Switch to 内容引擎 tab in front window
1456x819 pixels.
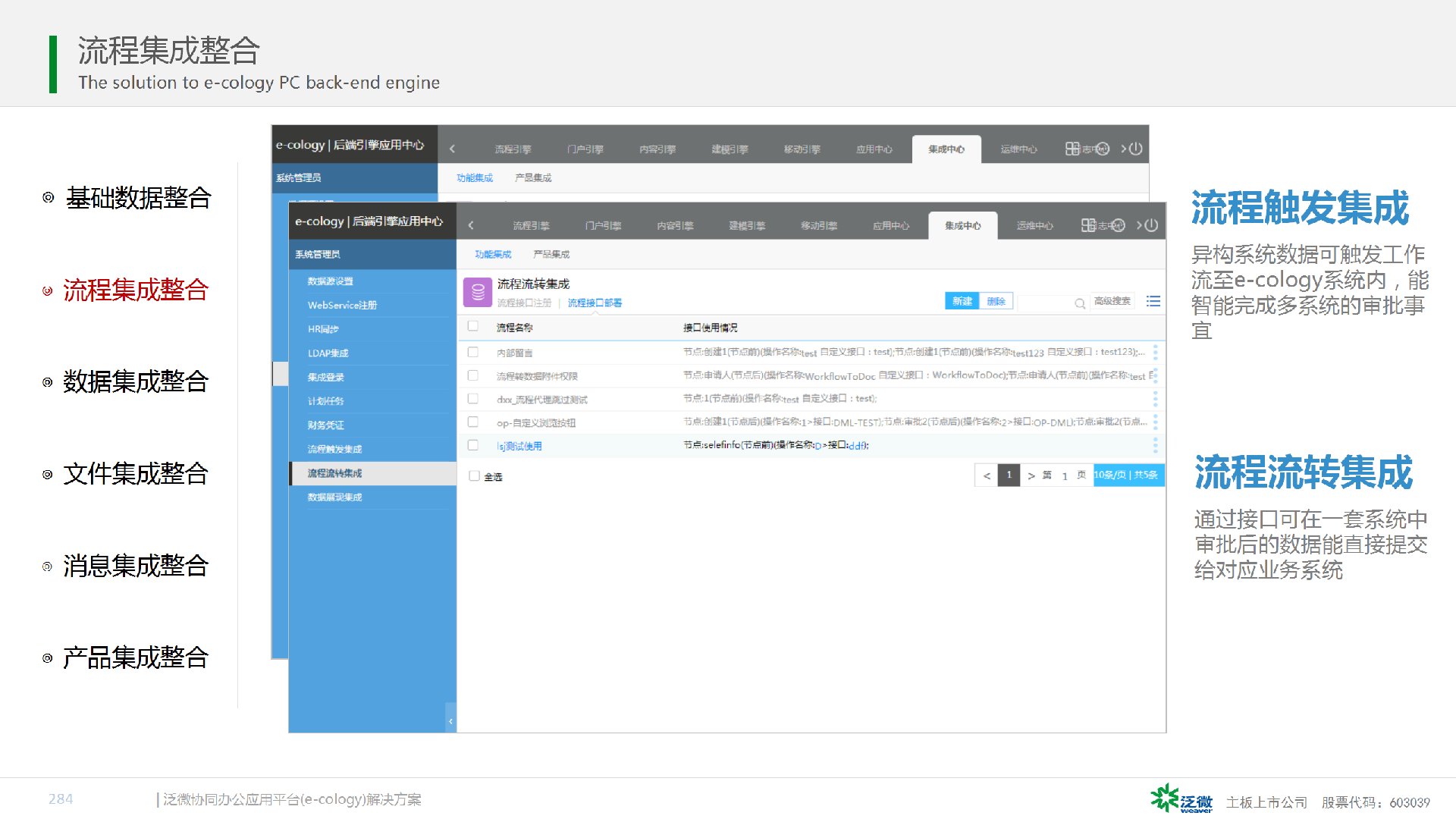[x=675, y=226]
